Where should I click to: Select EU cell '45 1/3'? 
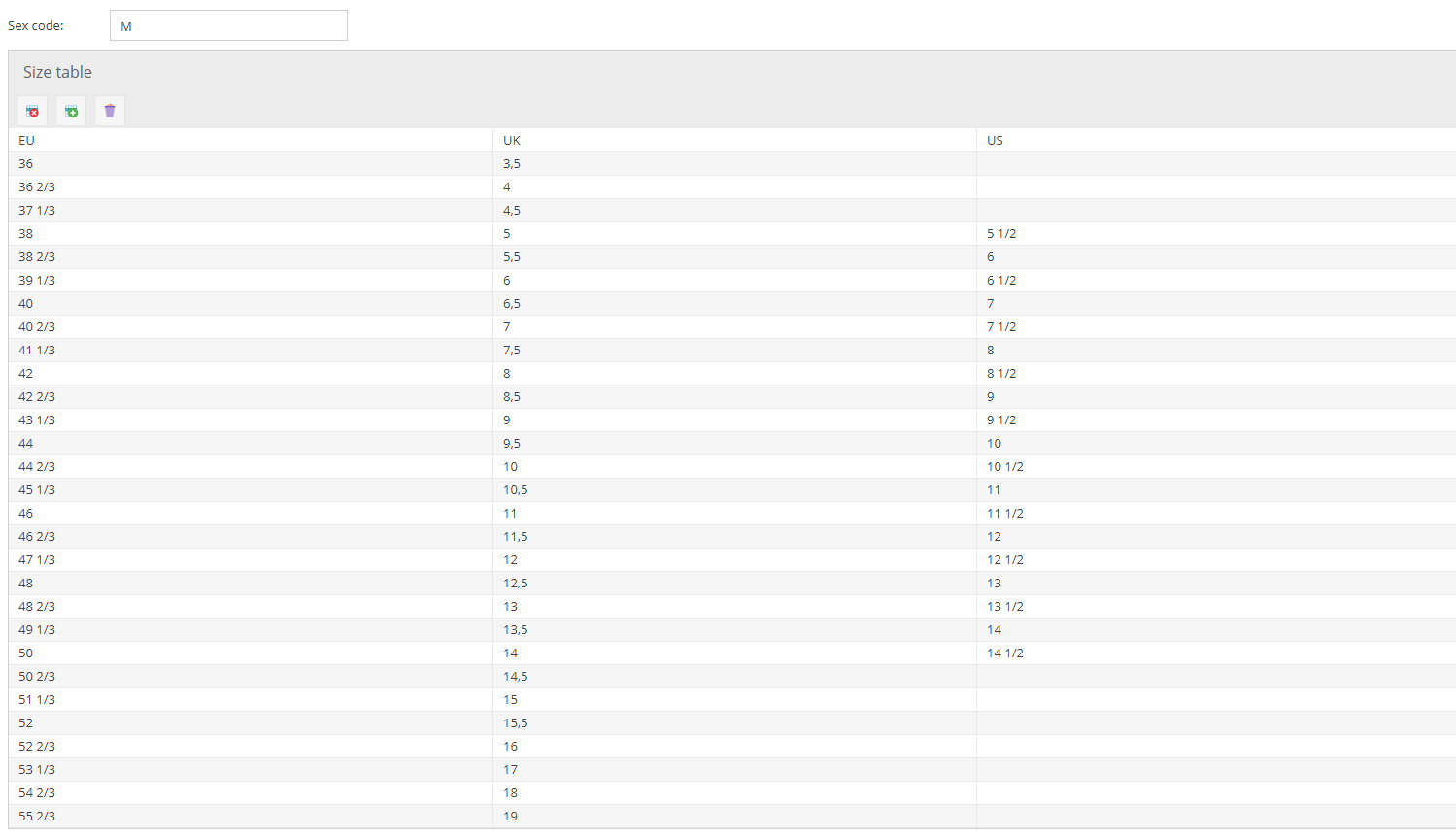[x=251, y=489]
